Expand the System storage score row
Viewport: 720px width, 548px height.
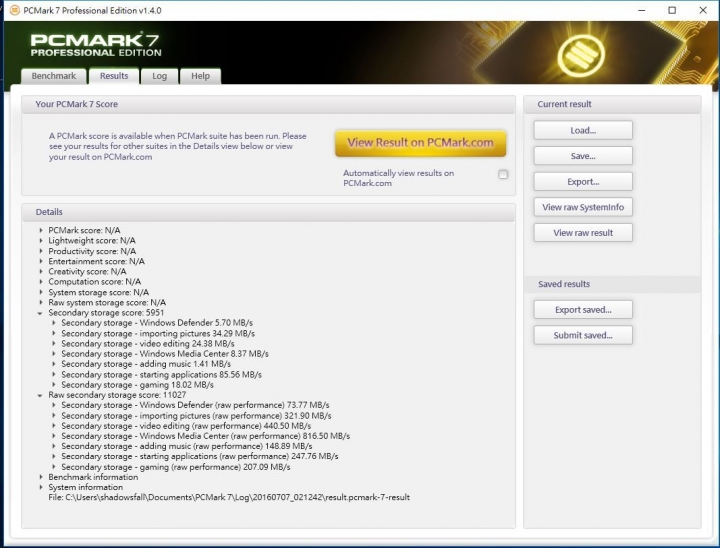tap(41, 292)
